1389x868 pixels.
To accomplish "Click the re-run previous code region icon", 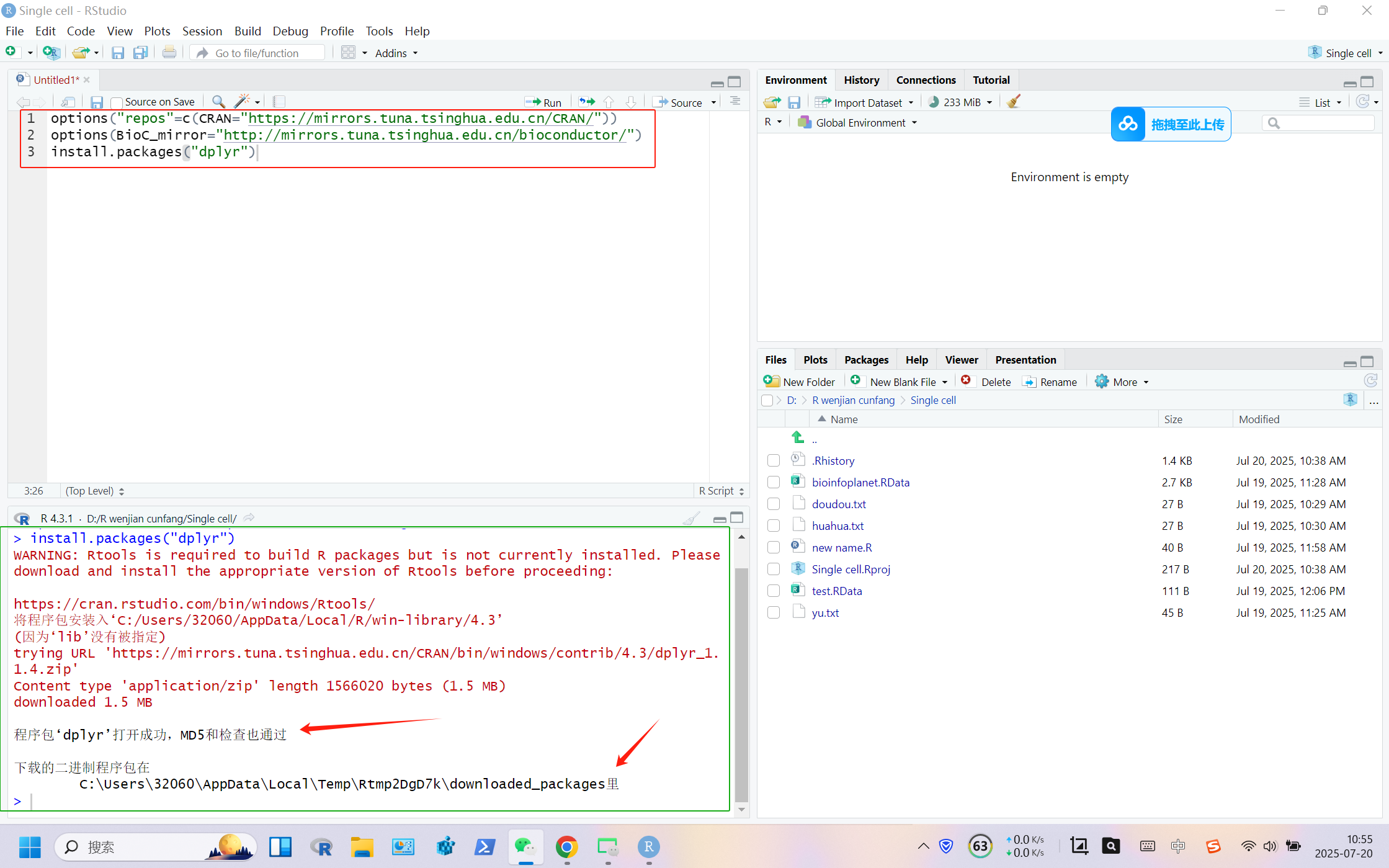I will coord(586,102).
